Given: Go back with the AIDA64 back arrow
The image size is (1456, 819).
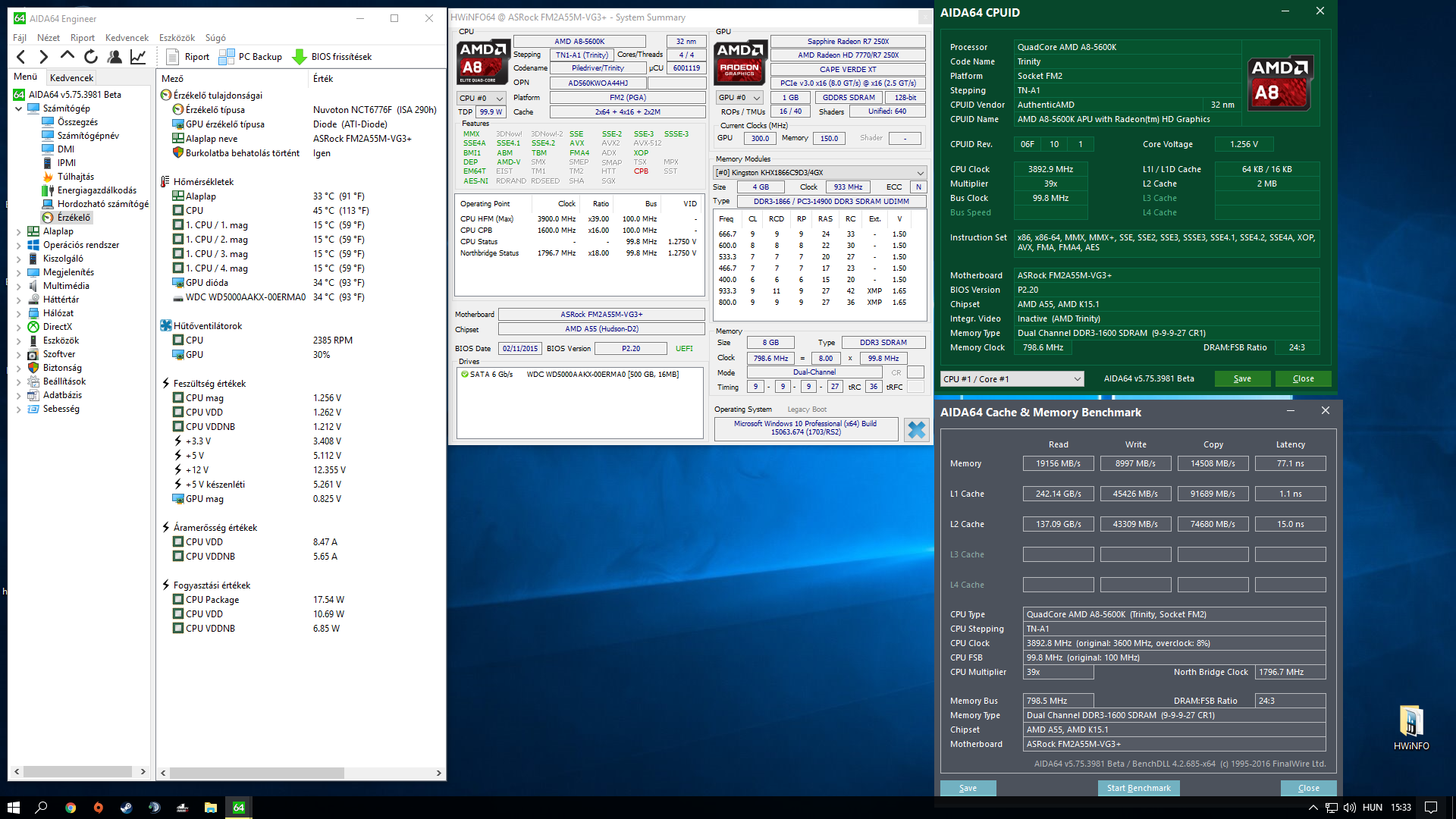Looking at the screenshot, I should pos(21,57).
